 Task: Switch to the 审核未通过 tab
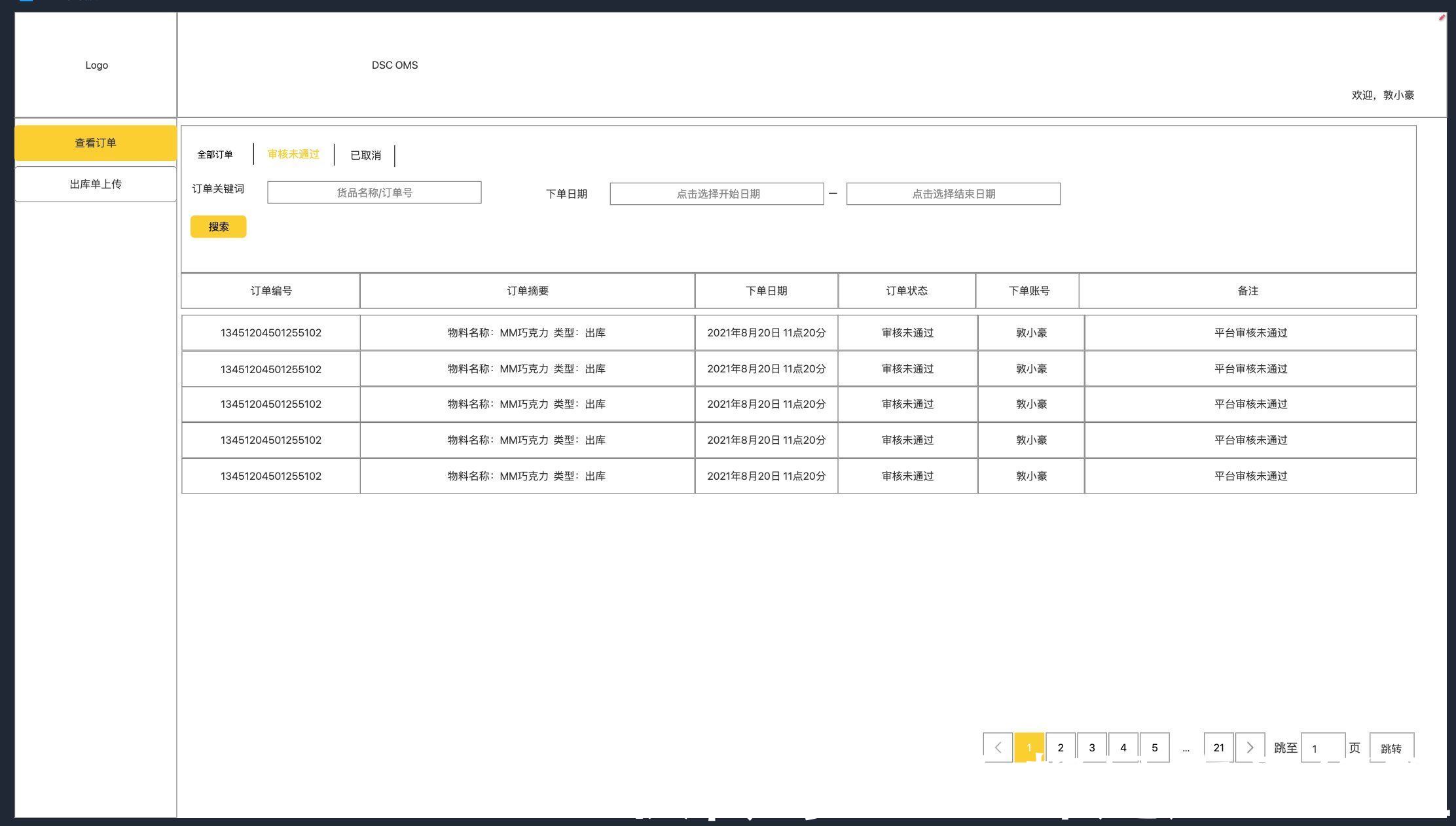tap(293, 154)
